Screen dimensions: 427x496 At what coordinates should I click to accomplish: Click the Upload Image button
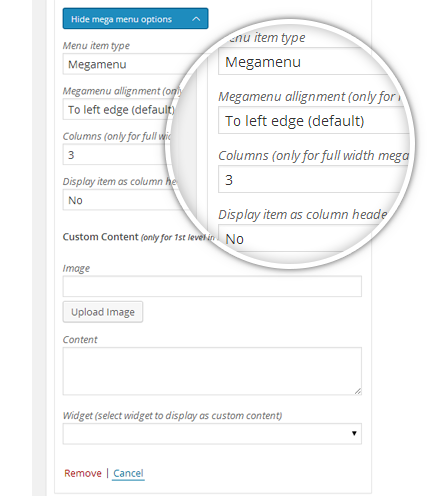[x=103, y=312]
